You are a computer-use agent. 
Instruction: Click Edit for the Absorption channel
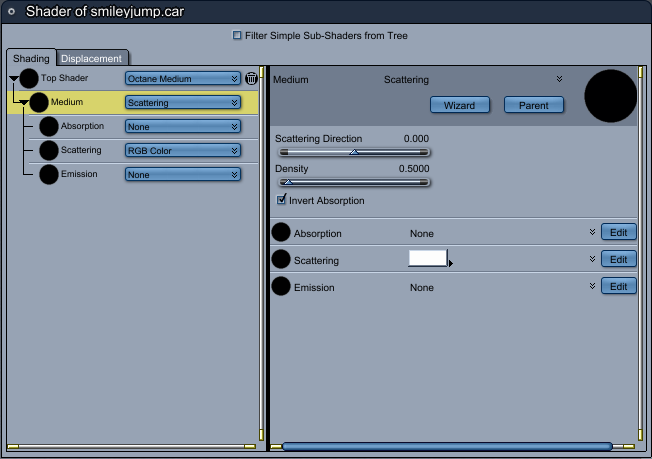(618, 232)
